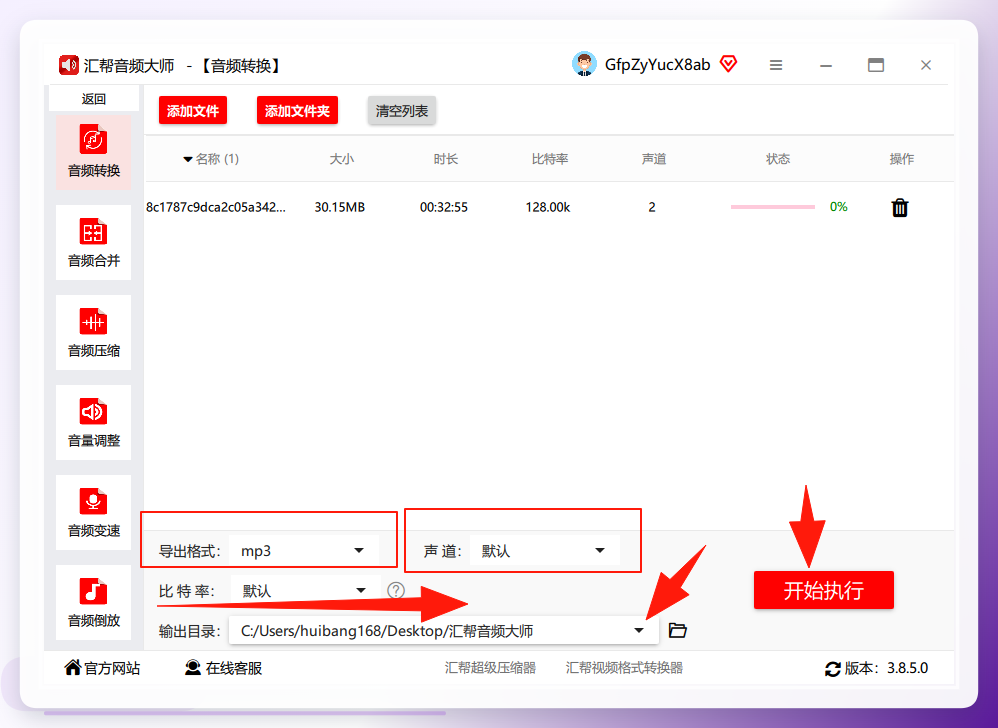Browse output folder with folder icon

point(678,631)
